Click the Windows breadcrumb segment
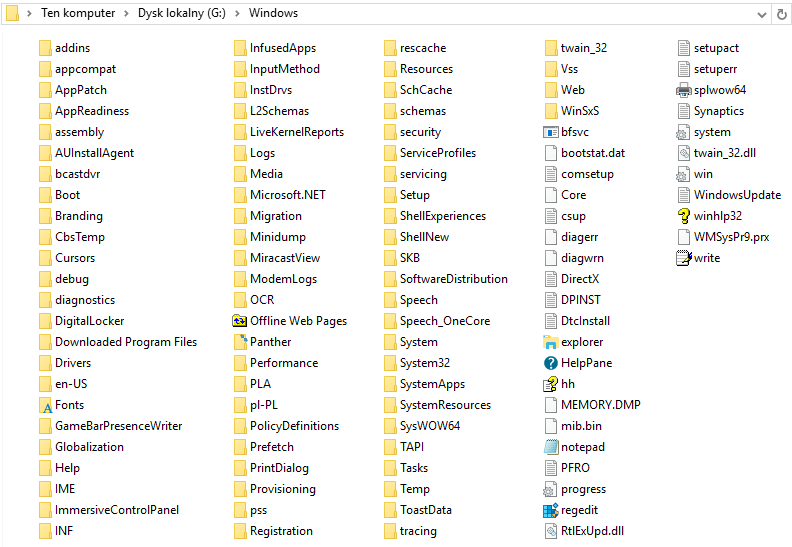The width and height of the screenshot is (792, 547). pyautogui.click(x=273, y=13)
